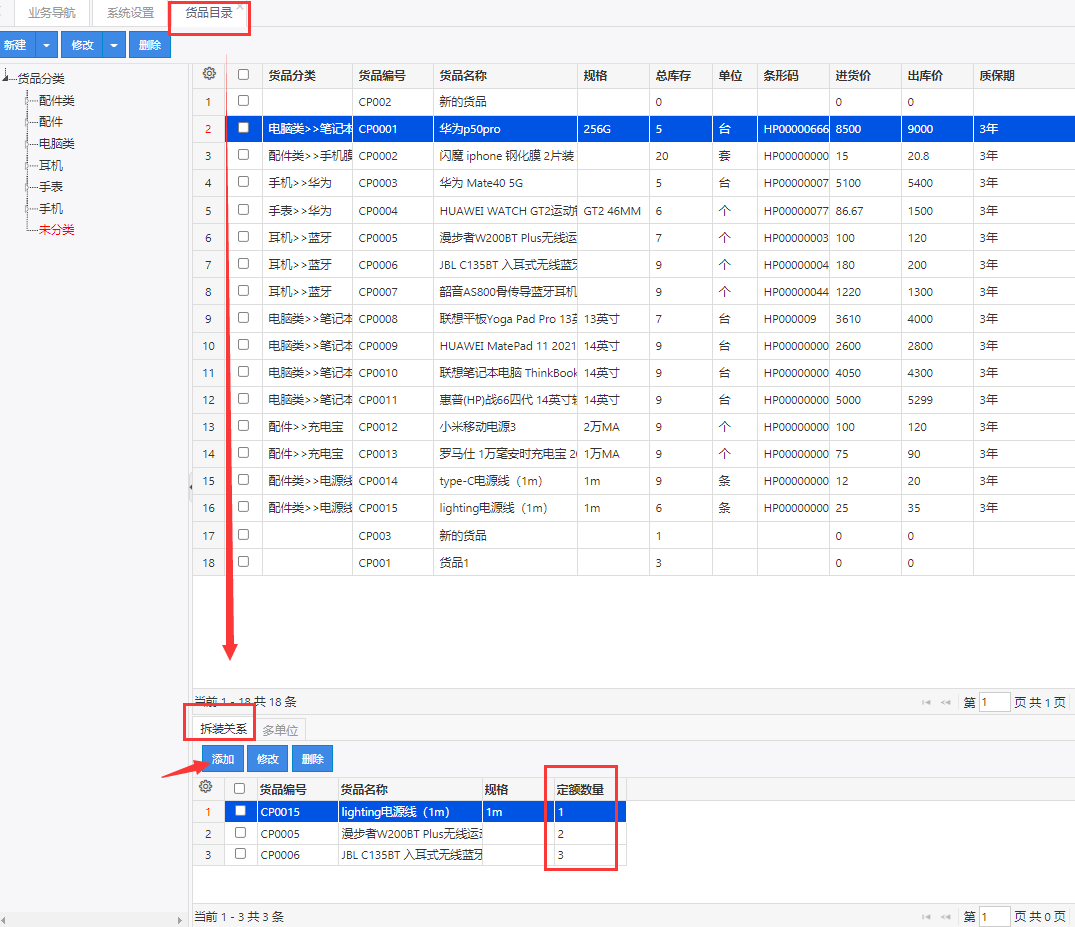Screen dimensions: 1075x927
Task: Click the 漫步者W200BT row in 拆装关系 grid
Action: tap(410, 834)
